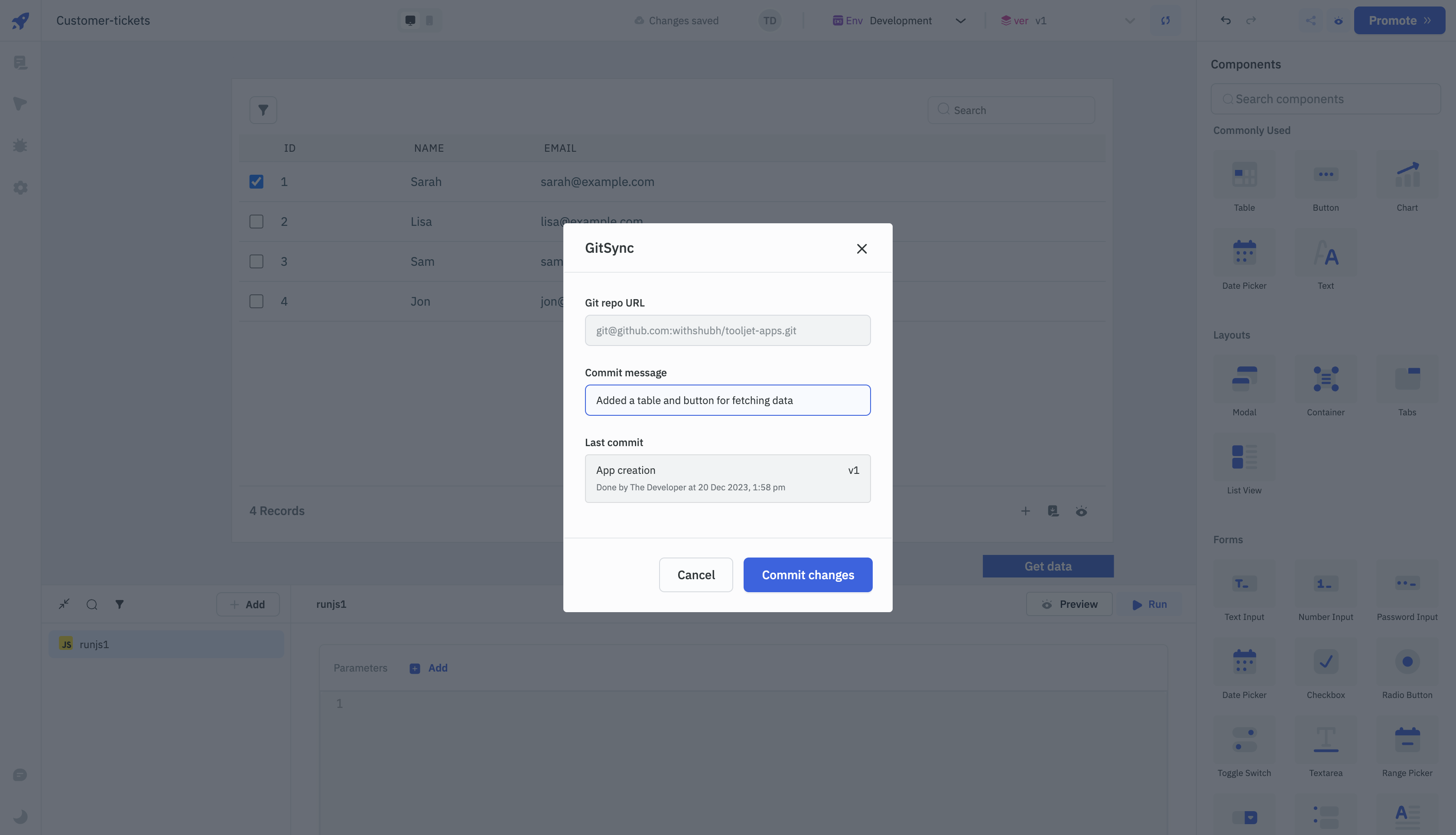Open the settings gear in the left sidebar

[x=21, y=188]
